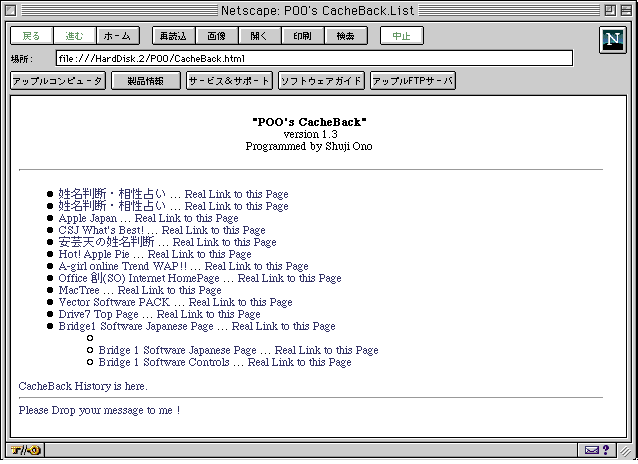
Task: Click Real Link beside Vector Software PACK
Action: click(240, 302)
